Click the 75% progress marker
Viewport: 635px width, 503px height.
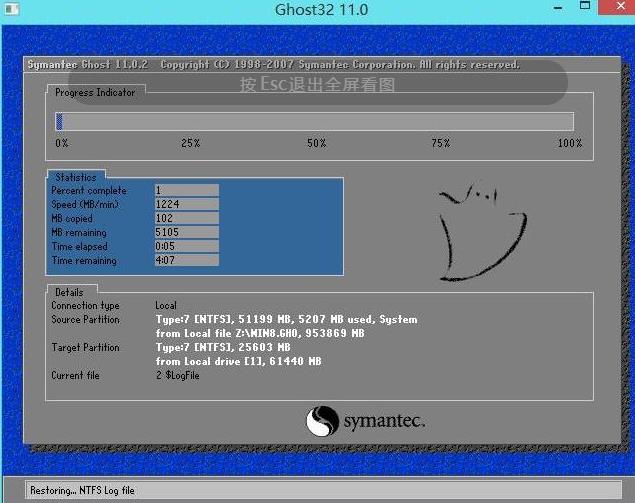pos(441,143)
